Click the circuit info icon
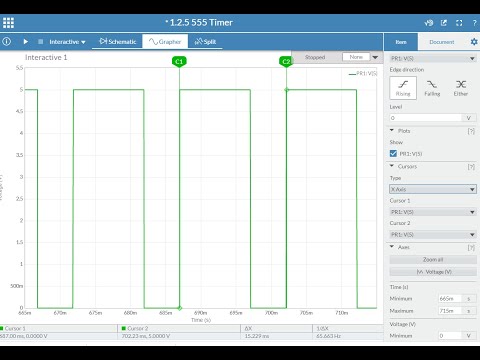The height and width of the screenshot is (360, 480). pos(7,42)
